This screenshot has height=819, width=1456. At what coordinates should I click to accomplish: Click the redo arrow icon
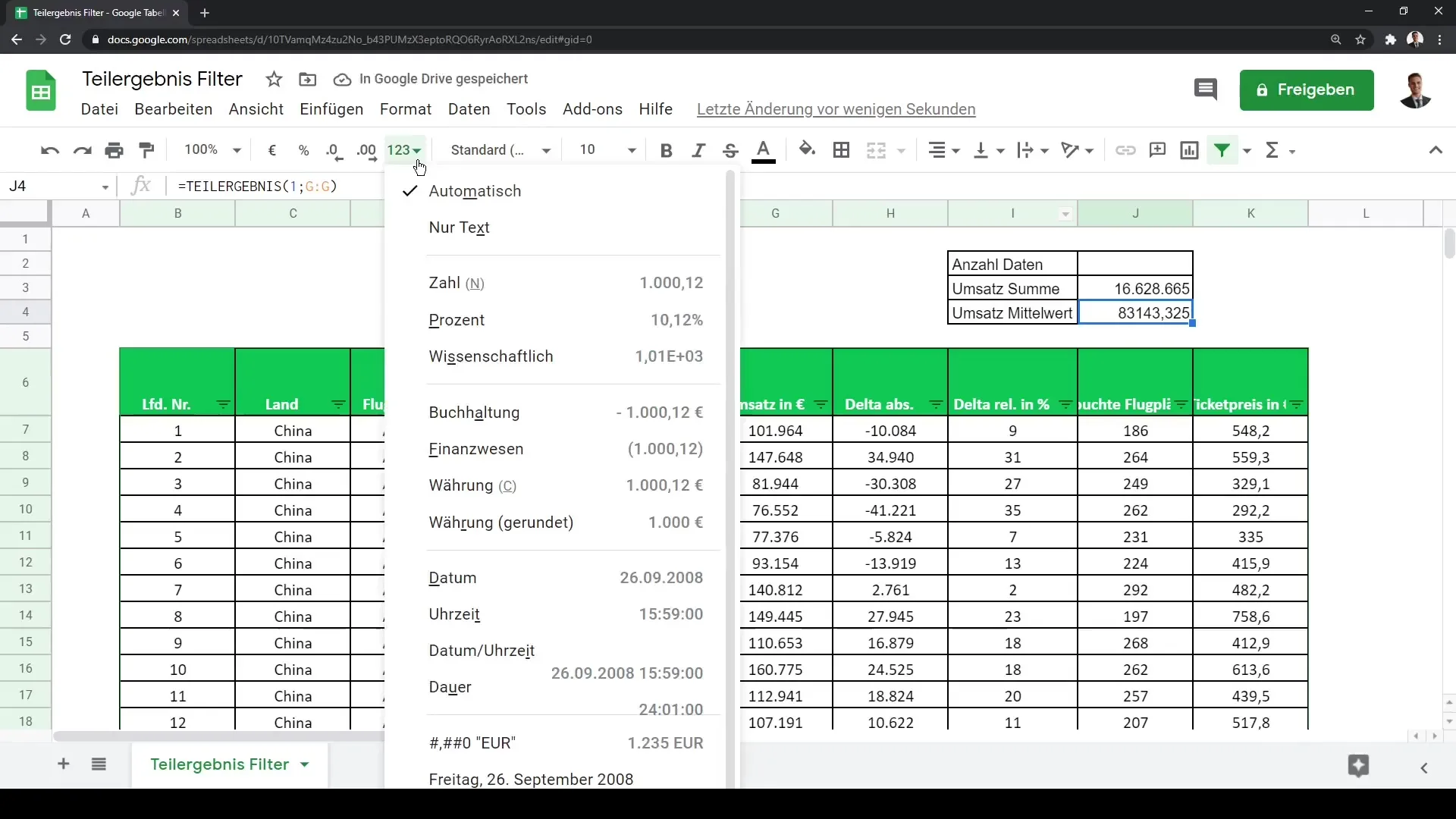[x=82, y=151]
